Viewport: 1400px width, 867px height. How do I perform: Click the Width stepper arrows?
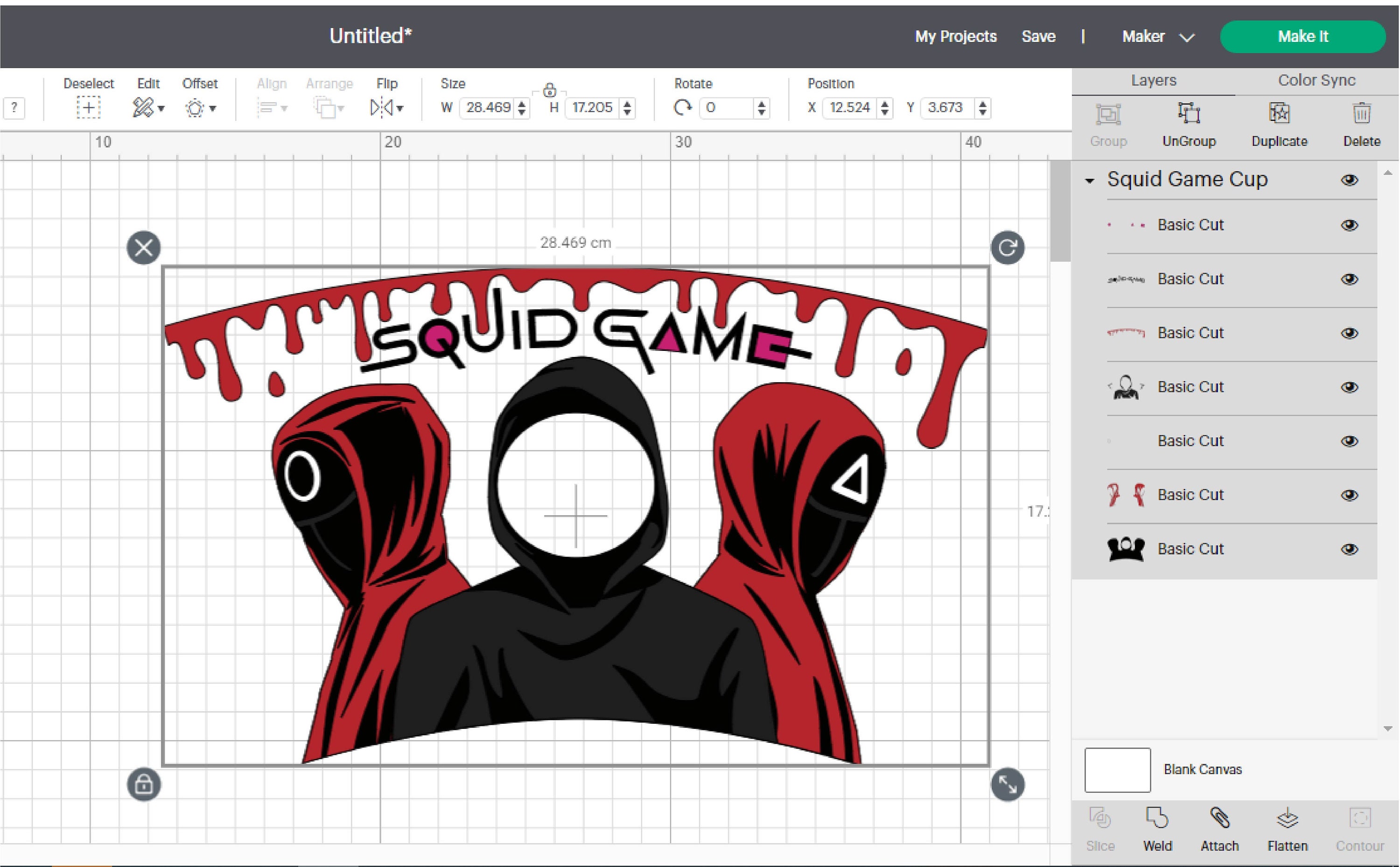[522, 108]
